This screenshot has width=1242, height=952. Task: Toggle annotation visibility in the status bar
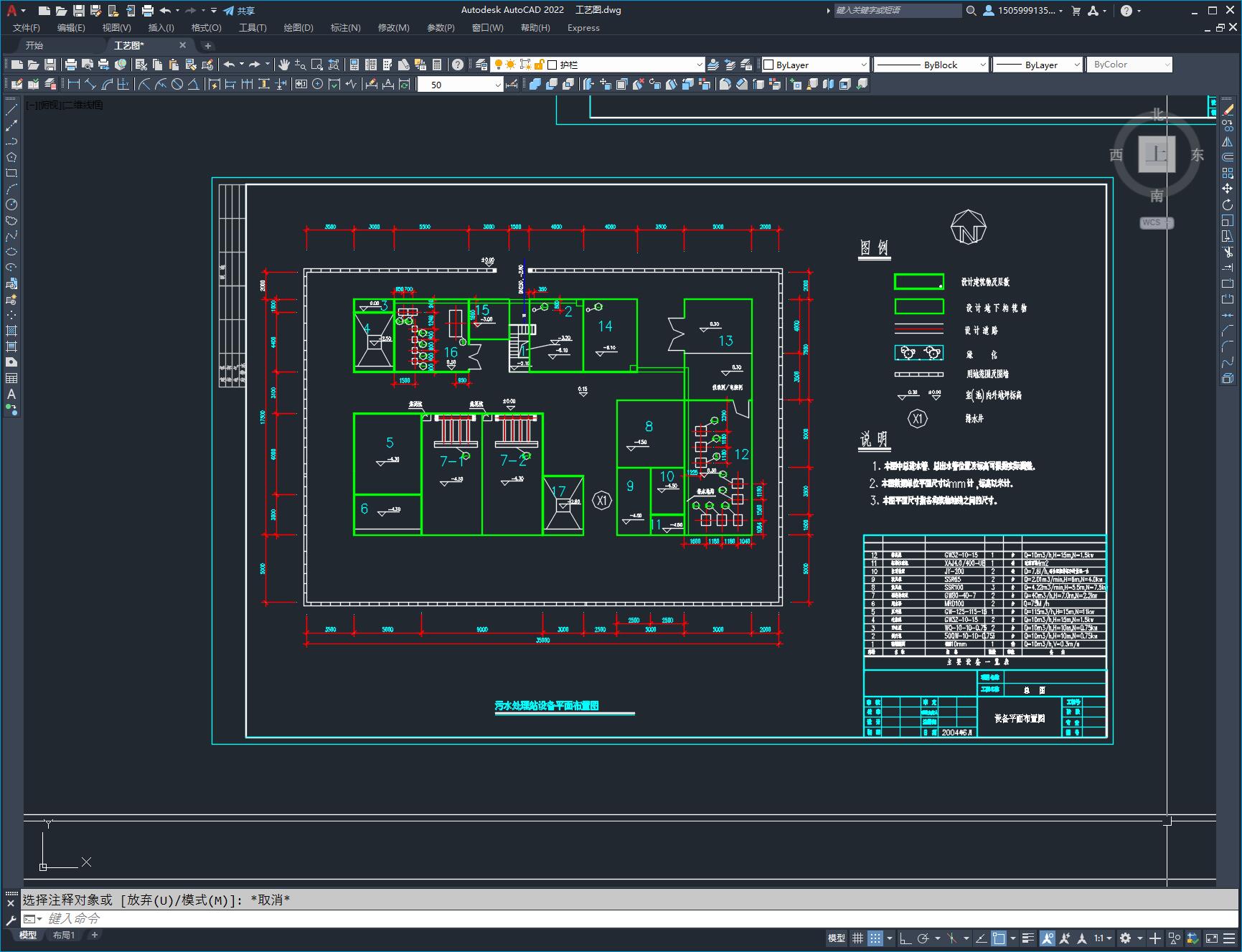(x=1048, y=938)
